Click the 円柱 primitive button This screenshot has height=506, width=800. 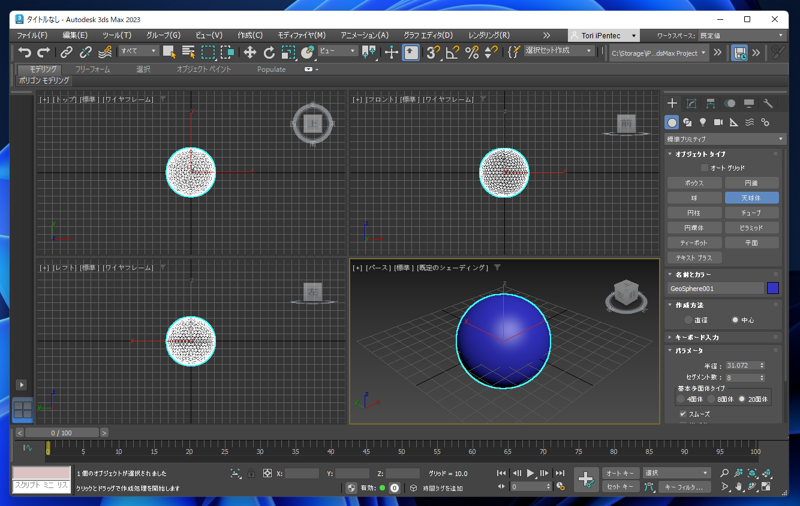[694, 213]
